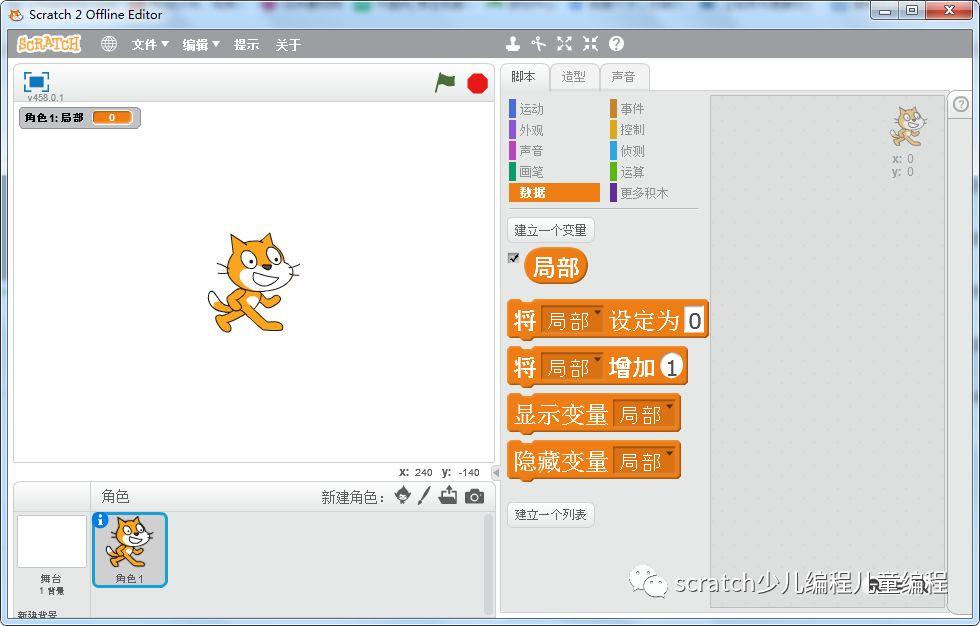Stop all scripts with red stop sign
This screenshot has height=626, width=980.
pyautogui.click(x=478, y=83)
